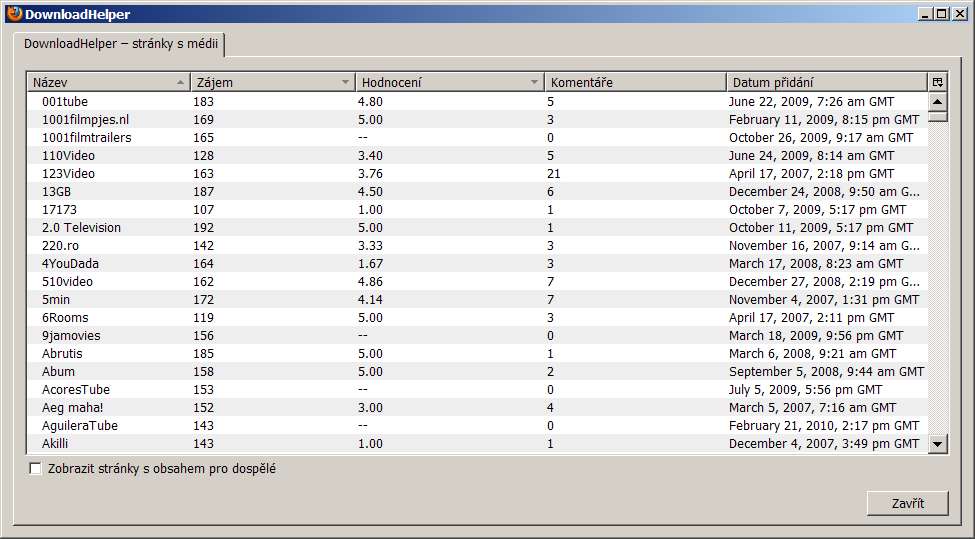Select the 6Rooms row
Viewport: 975px width, 539px height.
point(478,318)
